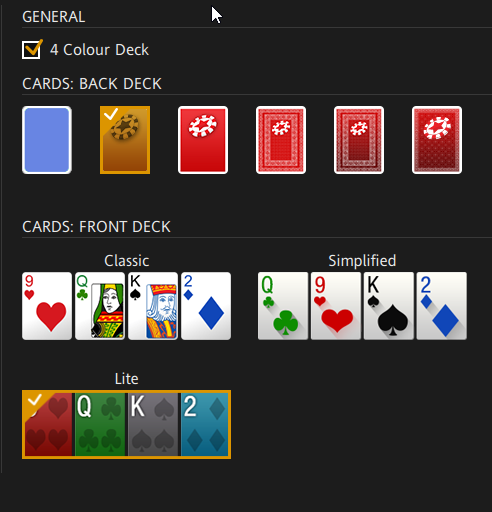This screenshot has height=512, width=492.
Task: Pick the light red bordered card back
Action: click(281, 140)
